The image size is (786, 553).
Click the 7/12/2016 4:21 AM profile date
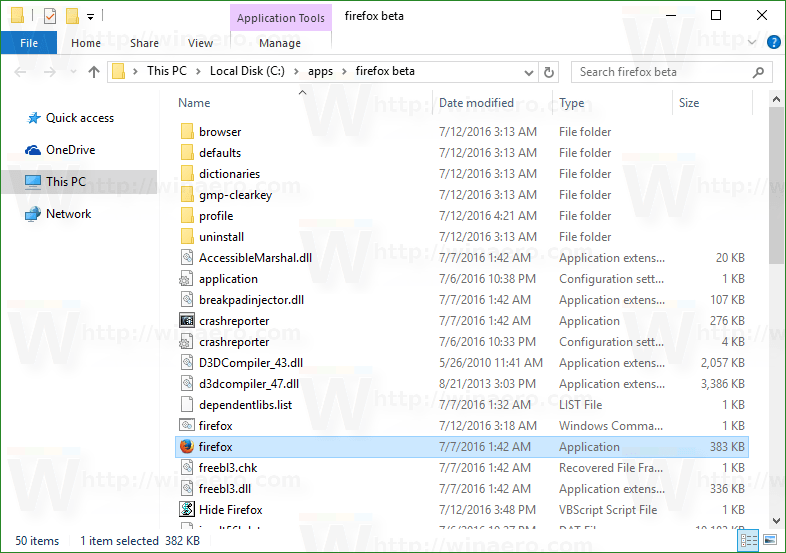[x=488, y=216]
